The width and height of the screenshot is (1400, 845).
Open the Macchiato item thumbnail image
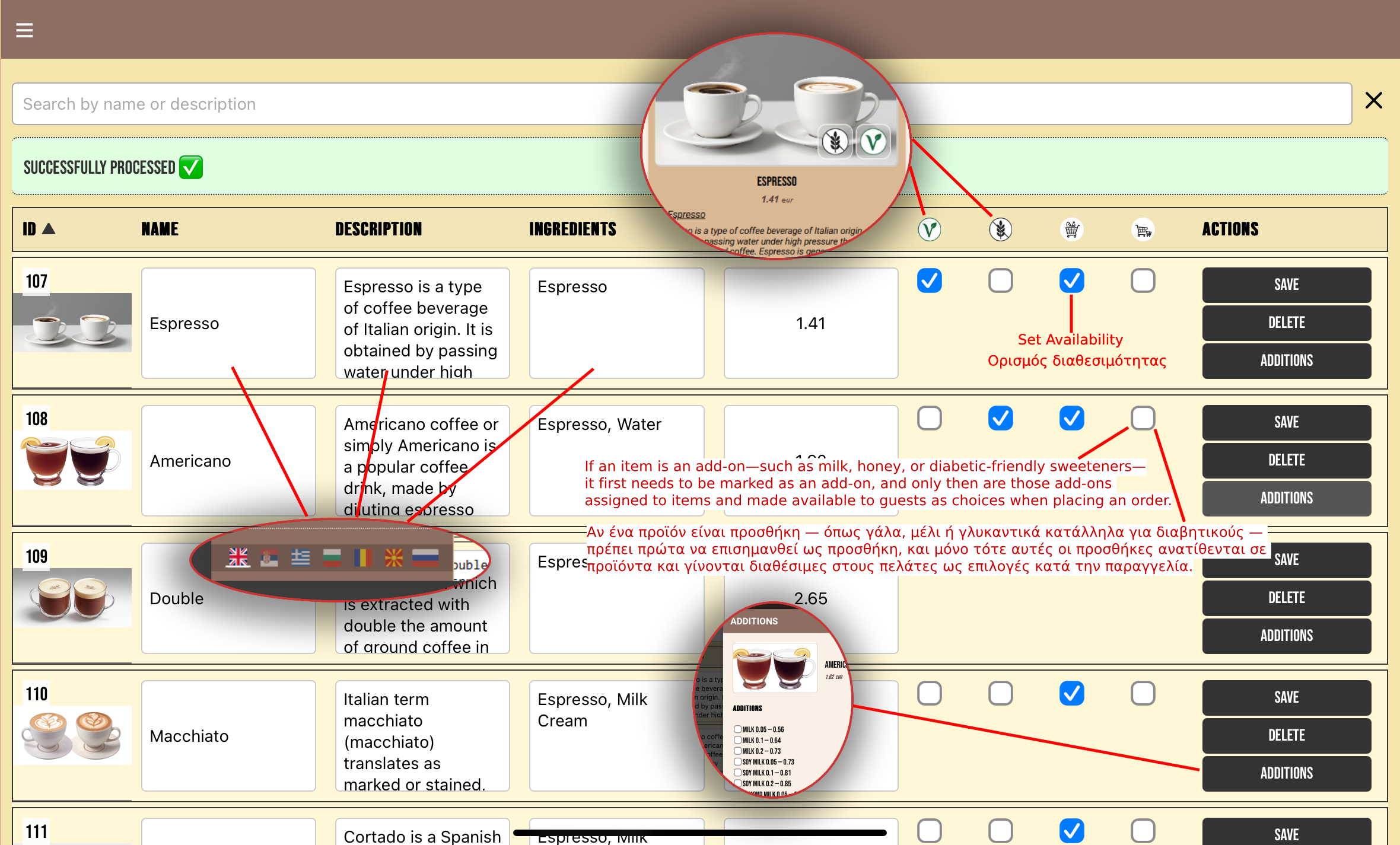[72, 735]
